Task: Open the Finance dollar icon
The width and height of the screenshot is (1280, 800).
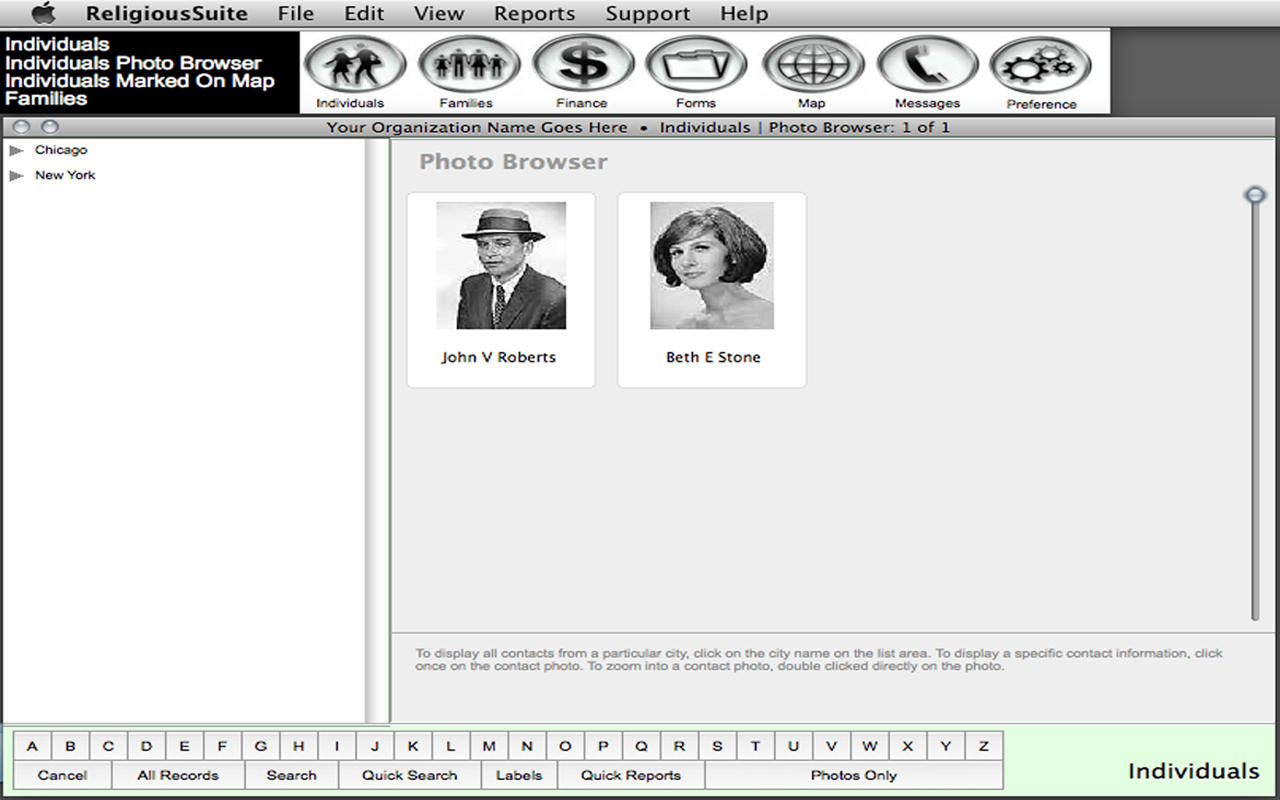Action: pos(582,64)
